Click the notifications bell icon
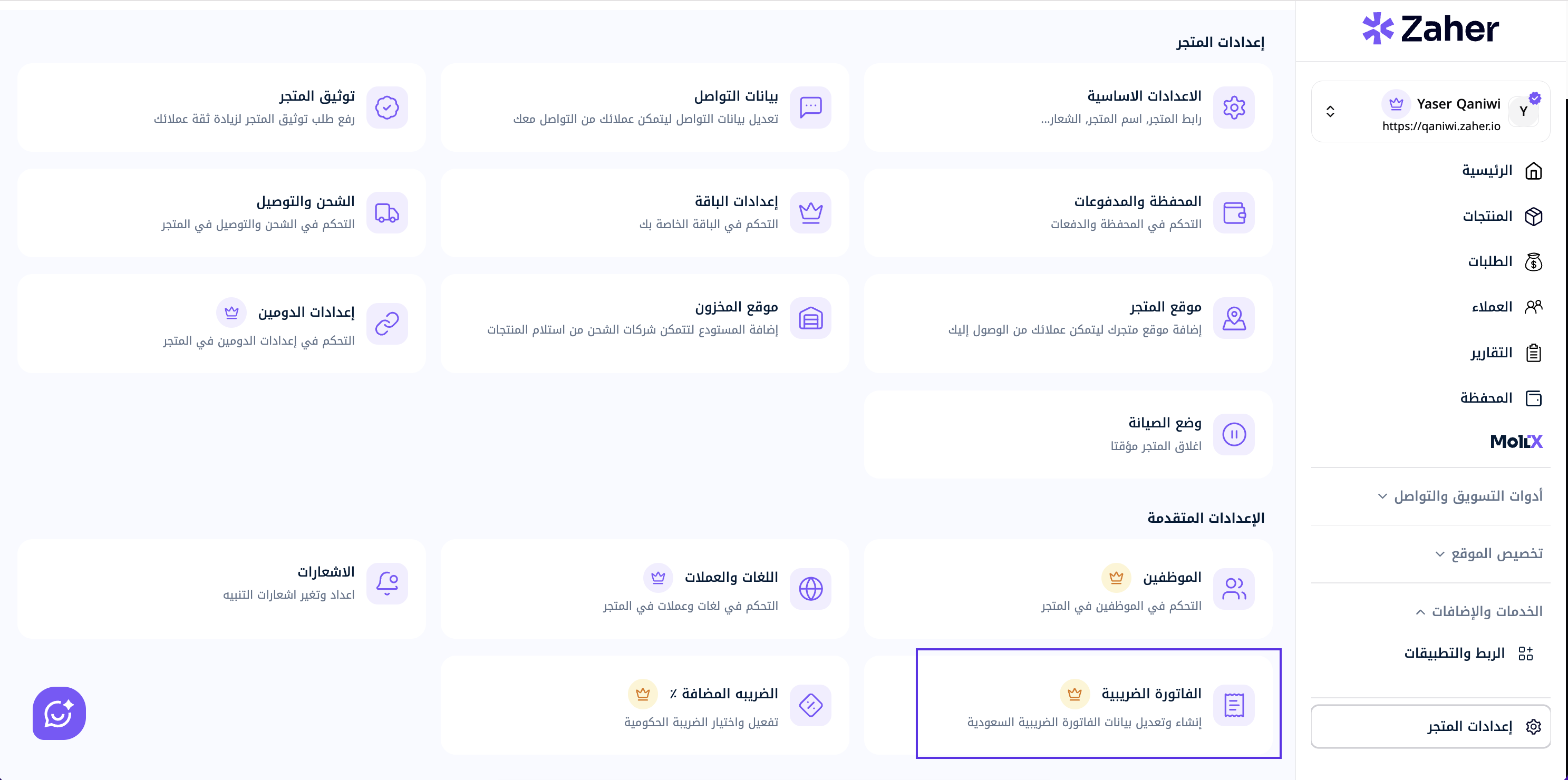This screenshot has width=1568, height=780. 387,583
